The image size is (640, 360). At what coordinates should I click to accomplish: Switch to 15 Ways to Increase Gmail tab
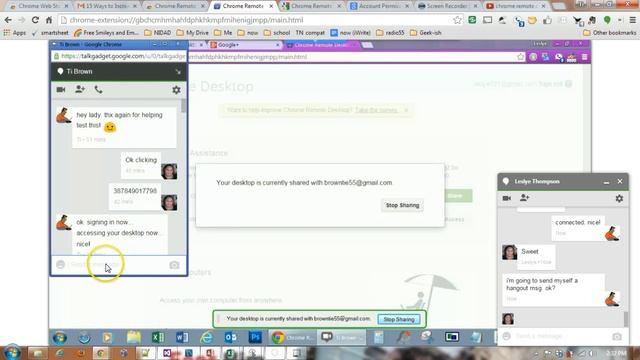pyautogui.click(x=106, y=6)
